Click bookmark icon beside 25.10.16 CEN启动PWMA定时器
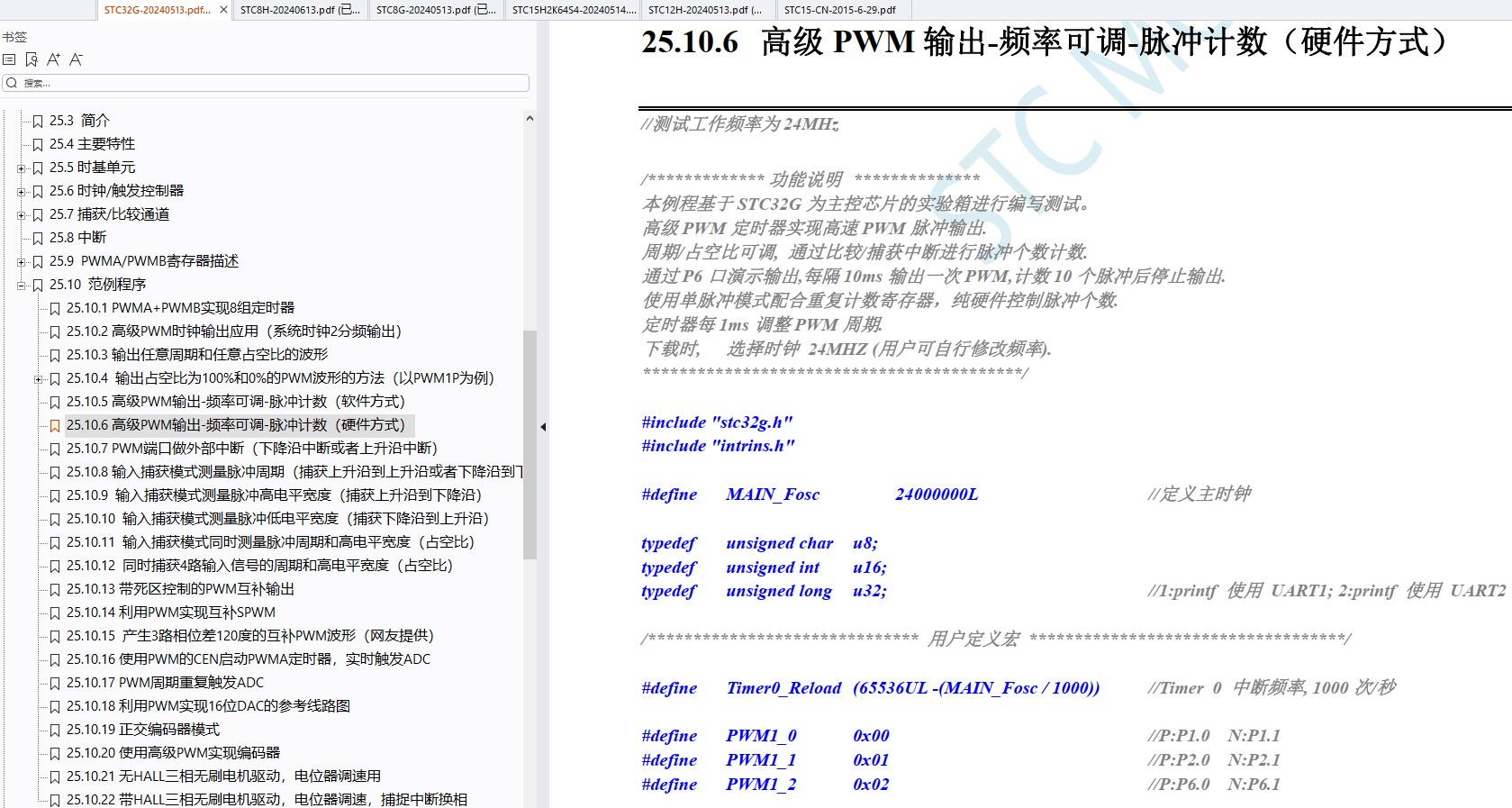Viewport: 1512px width, 808px height. click(x=55, y=659)
